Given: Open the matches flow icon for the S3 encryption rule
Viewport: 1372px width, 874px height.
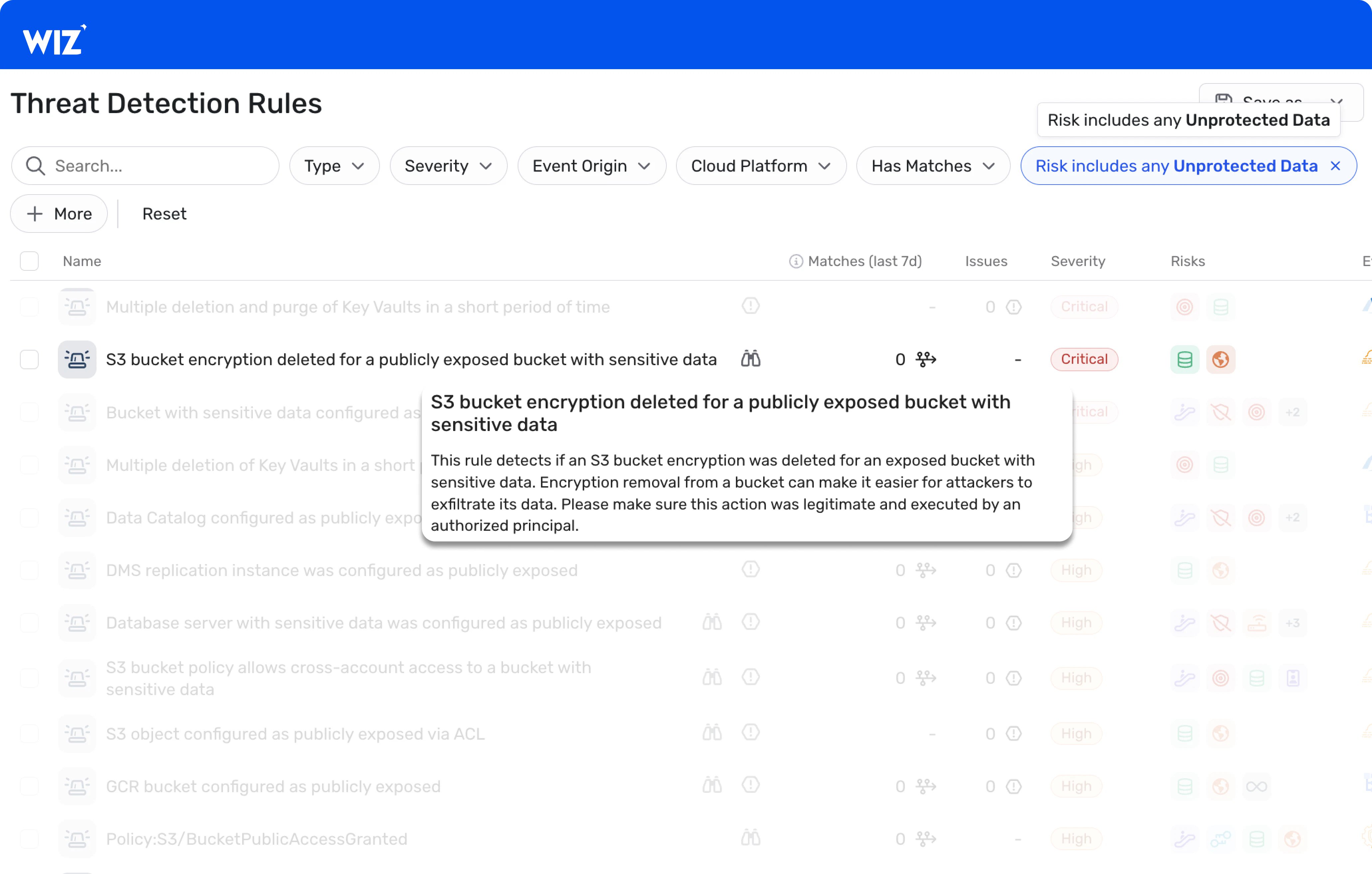Looking at the screenshot, I should [925, 359].
